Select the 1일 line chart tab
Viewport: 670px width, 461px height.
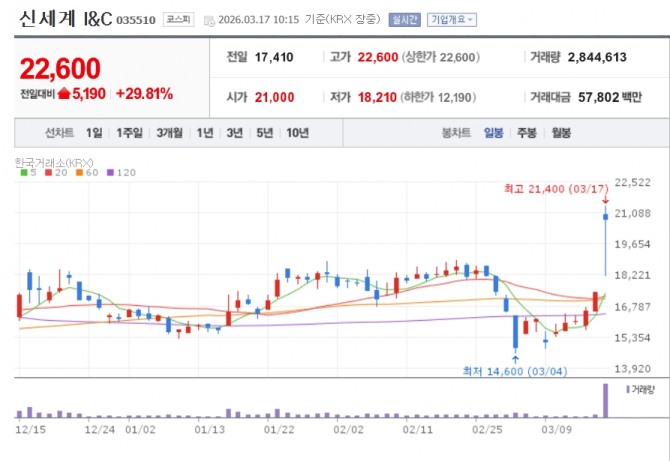[x=94, y=133]
